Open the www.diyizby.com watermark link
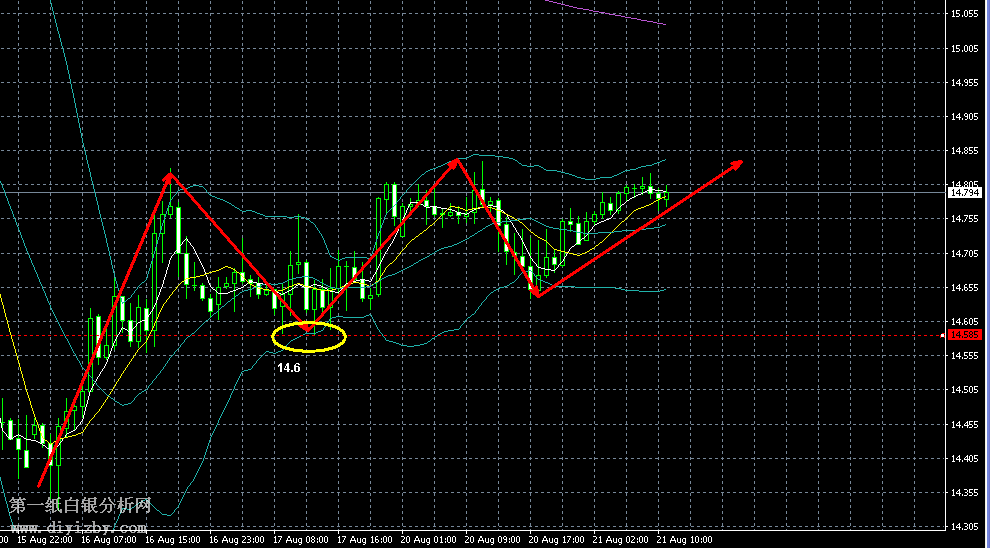Screen dimensions: 990x548 click(x=79, y=527)
